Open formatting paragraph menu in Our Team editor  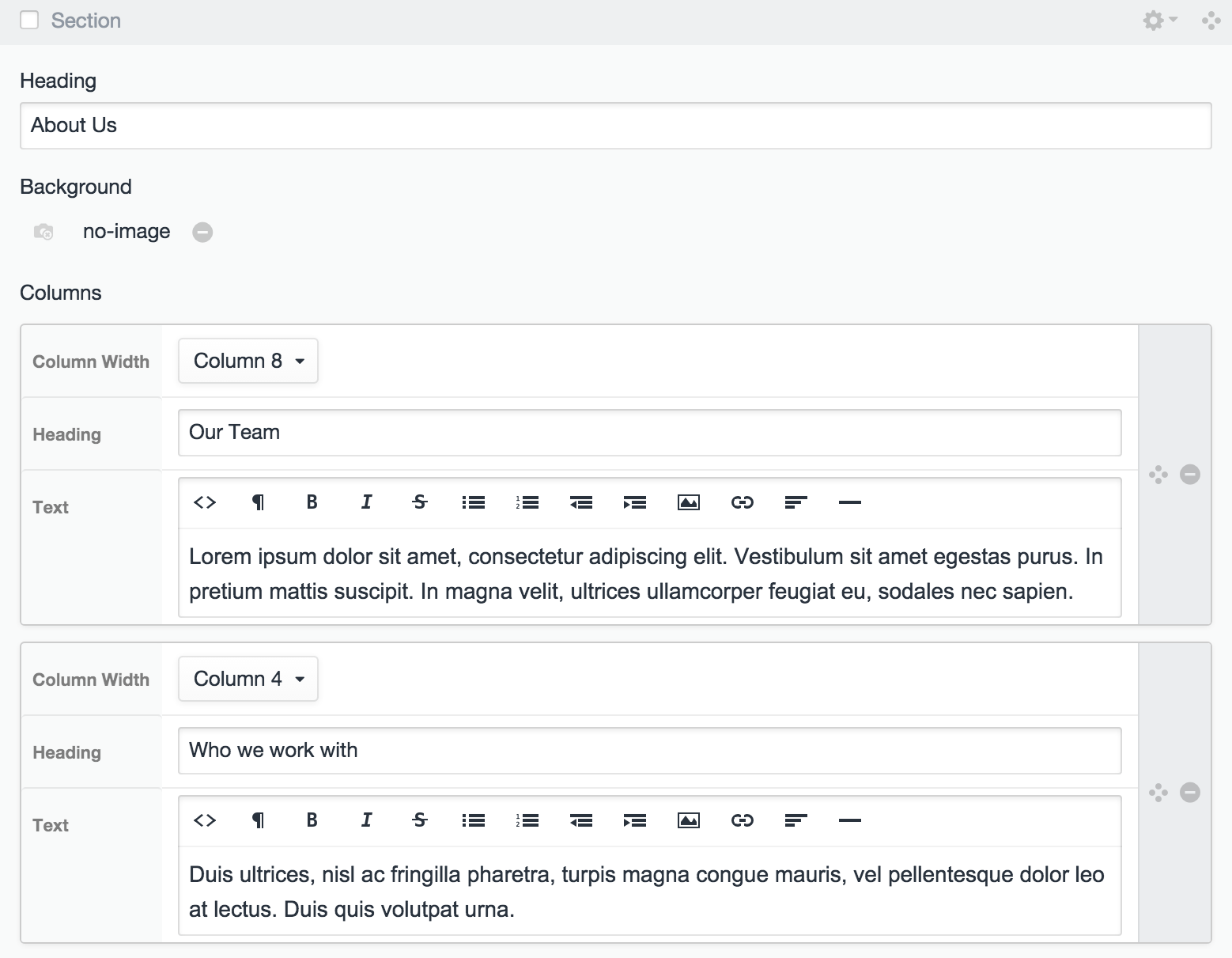pyautogui.click(x=259, y=502)
